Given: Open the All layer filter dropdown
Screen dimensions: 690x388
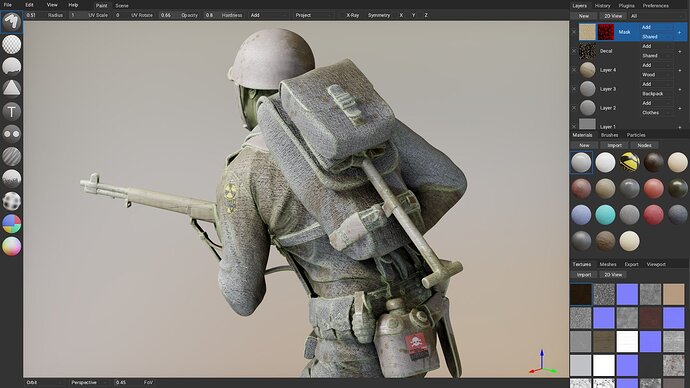Looking at the screenshot, I should [657, 16].
